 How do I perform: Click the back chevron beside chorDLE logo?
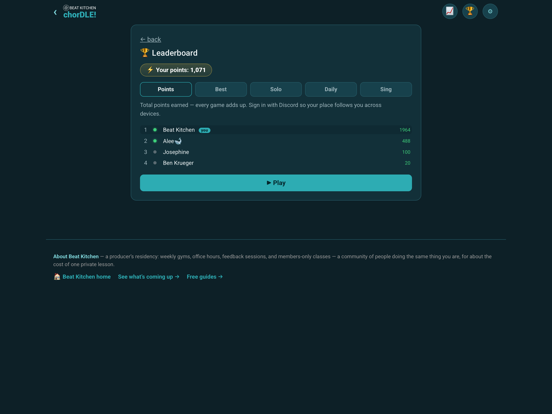click(x=55, y=12)
